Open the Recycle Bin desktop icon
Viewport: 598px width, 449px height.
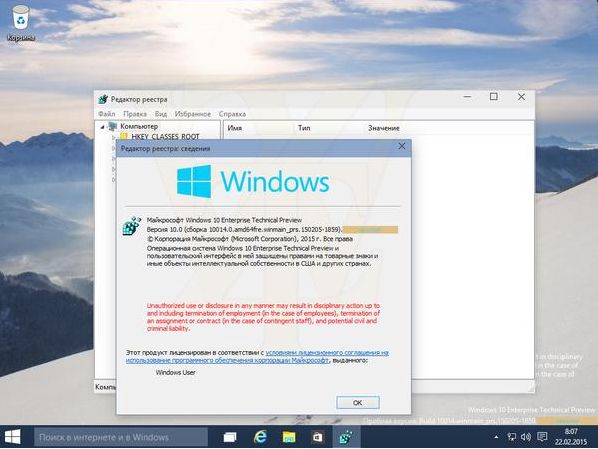tap(21, 23)
